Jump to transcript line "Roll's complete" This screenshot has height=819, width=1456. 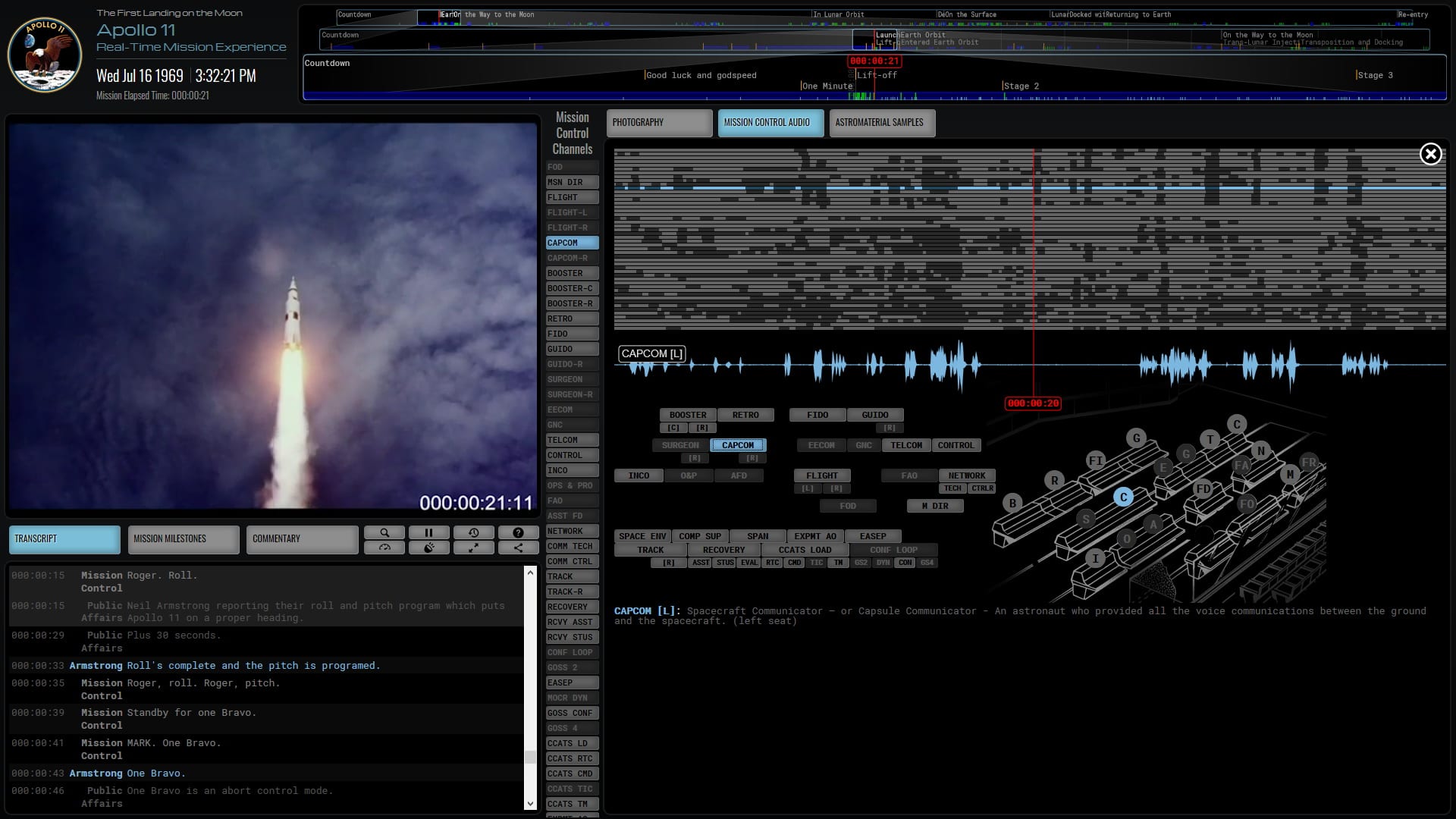tap(253, 666)
